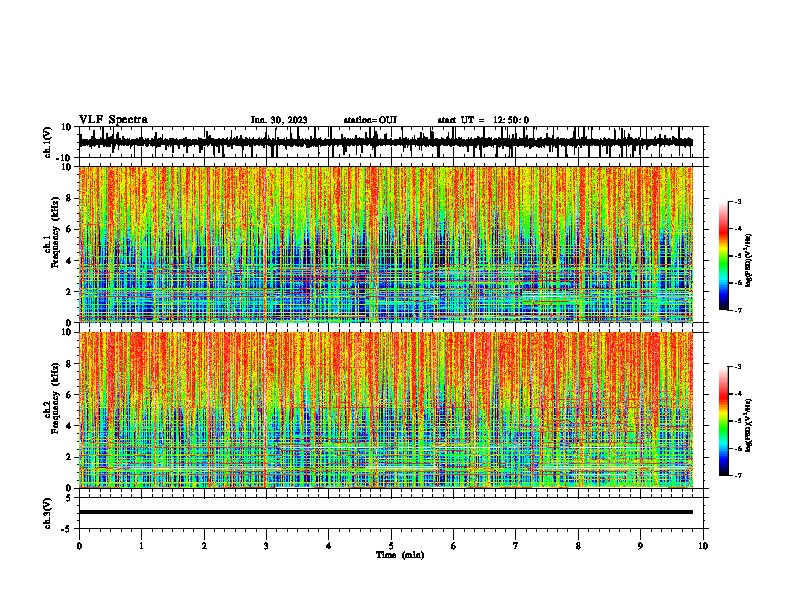The image size is (792, 612).
Task: Click time axis tick label 5
Action: pos(391,546)
